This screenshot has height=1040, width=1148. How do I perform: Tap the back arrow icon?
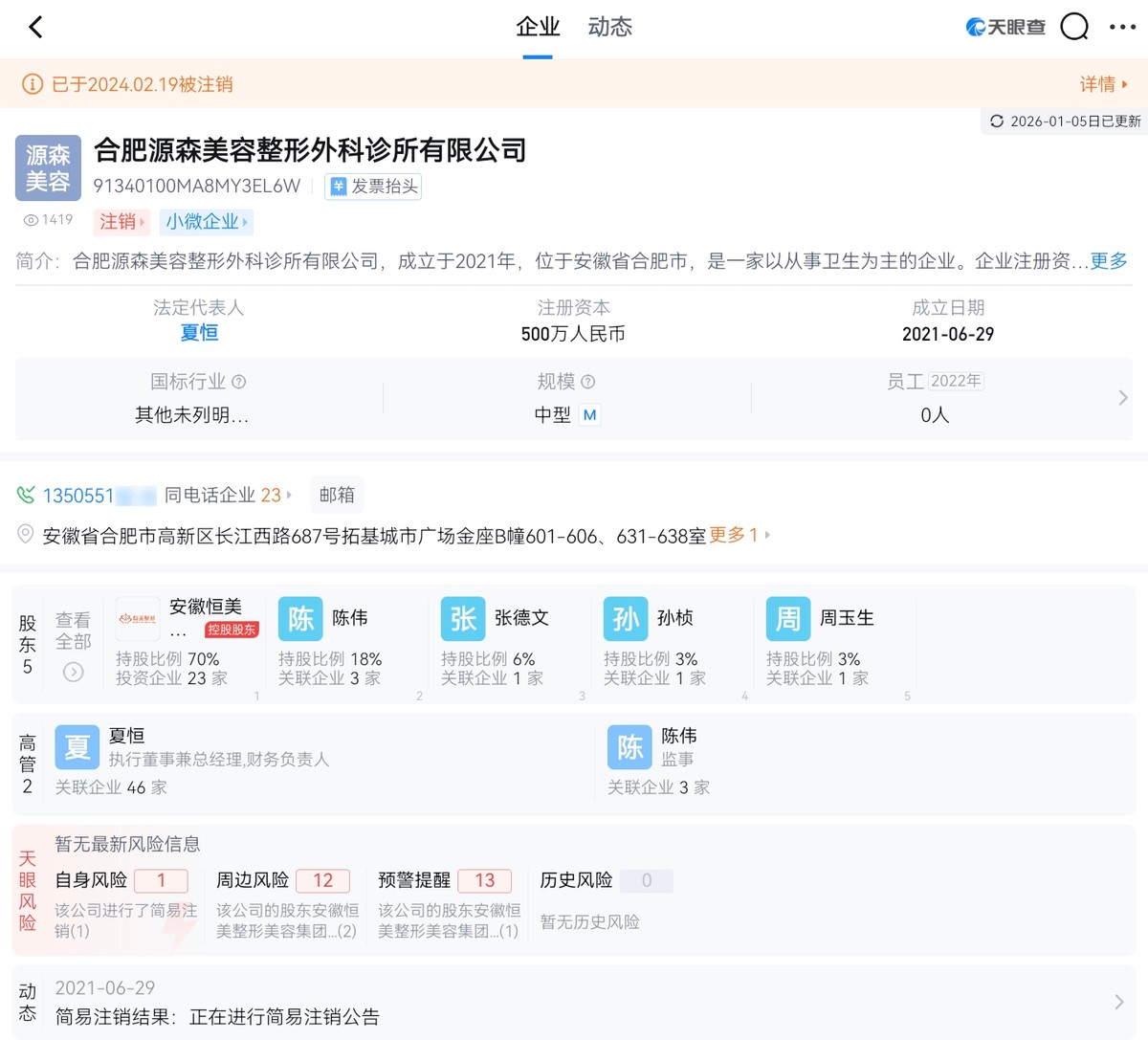tap(35, 27)
